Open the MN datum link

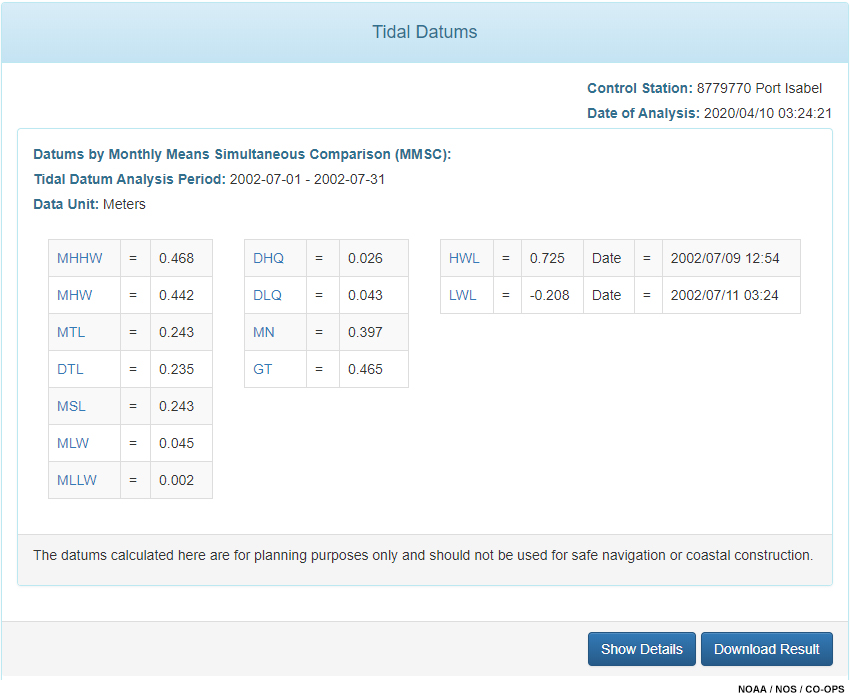point(263,332)
